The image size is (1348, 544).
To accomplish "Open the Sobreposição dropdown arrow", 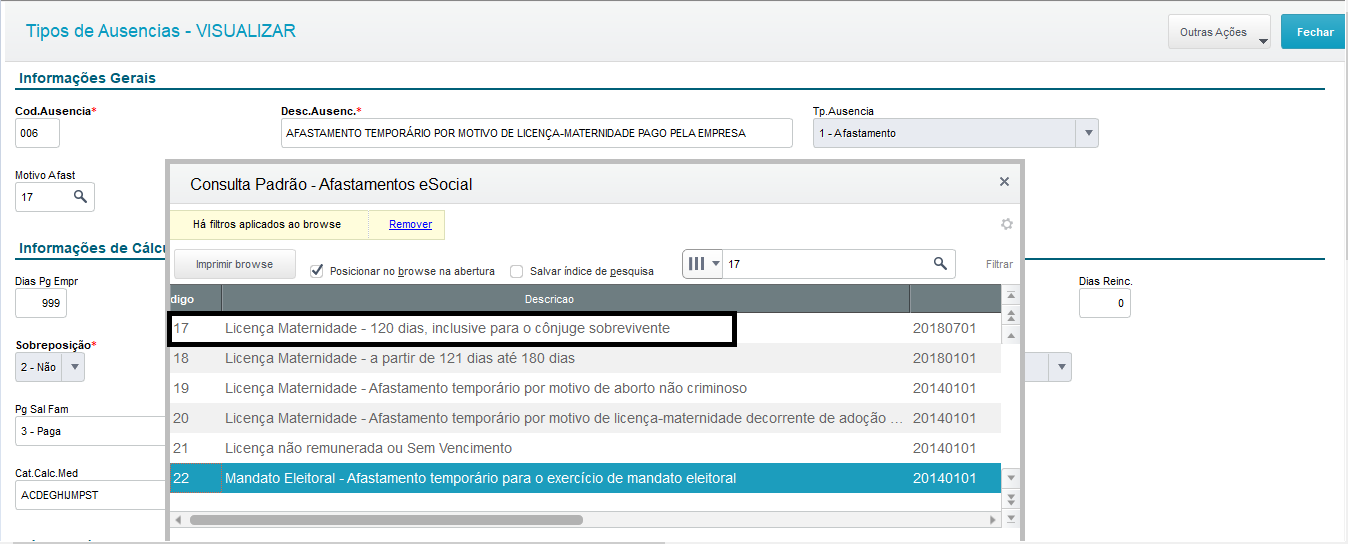I will (x=74, y=367).
